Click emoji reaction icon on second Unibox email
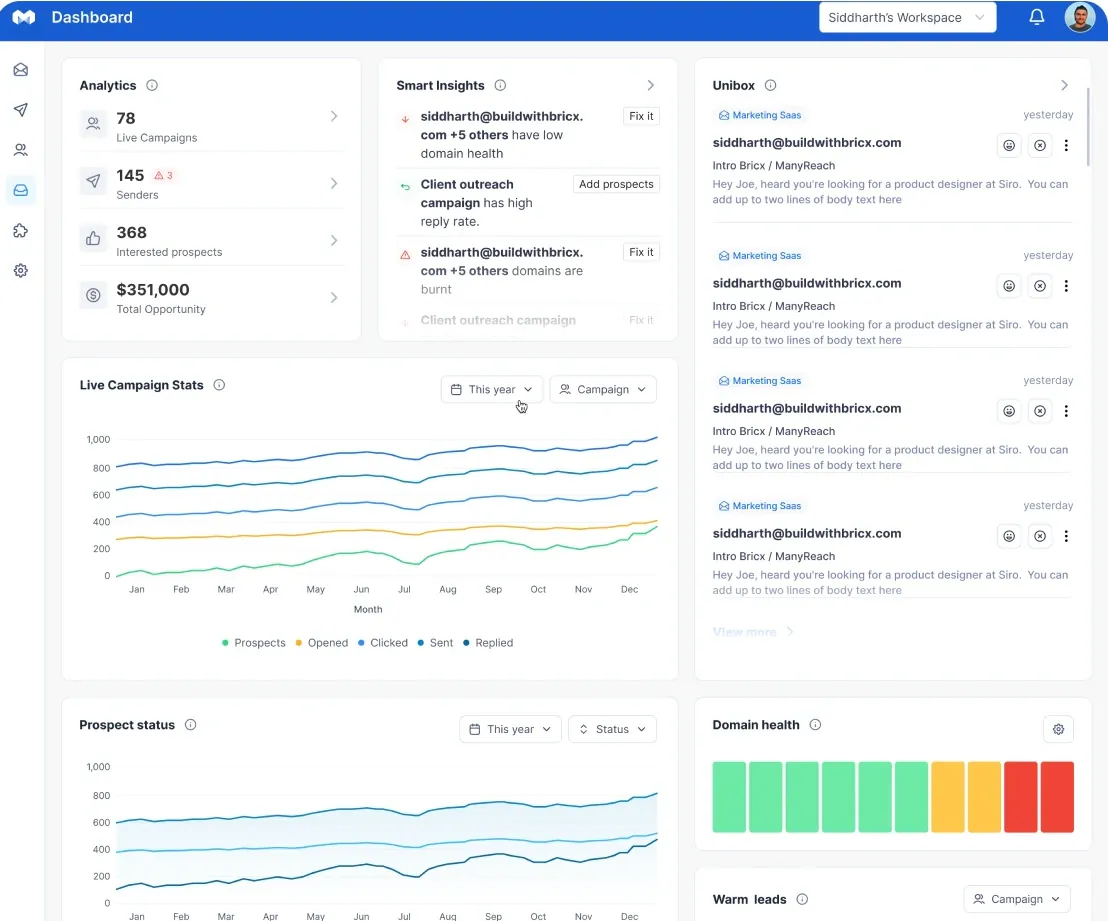 1009,286
